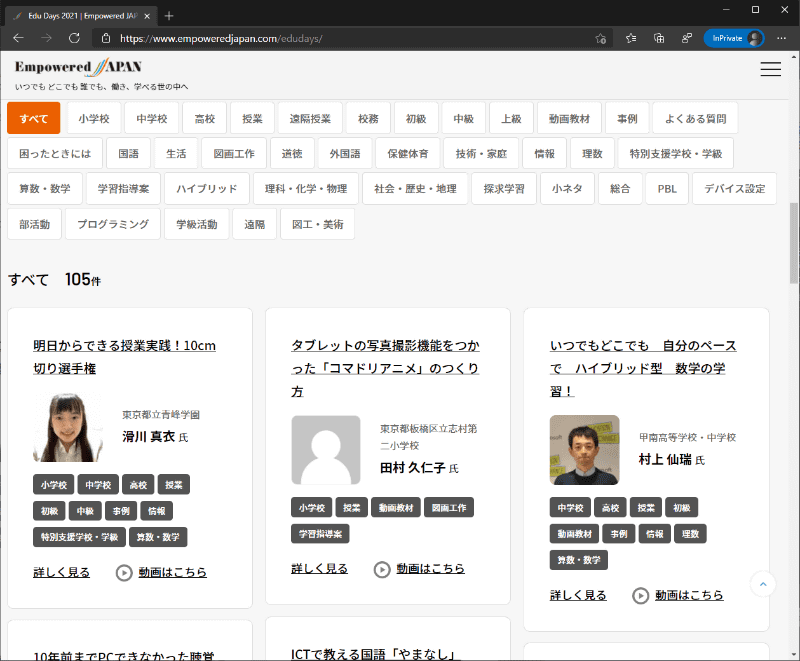Open site information via the address bar lock

[107, 38]
